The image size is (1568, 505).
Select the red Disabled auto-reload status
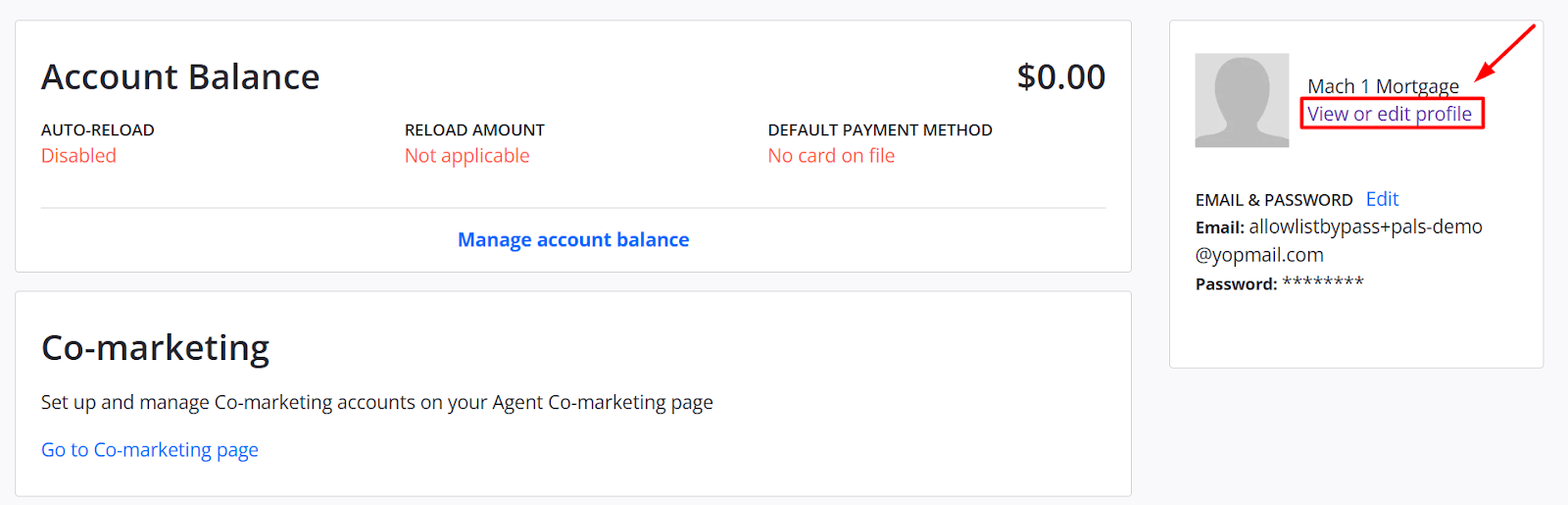click(x=78, y=156)
